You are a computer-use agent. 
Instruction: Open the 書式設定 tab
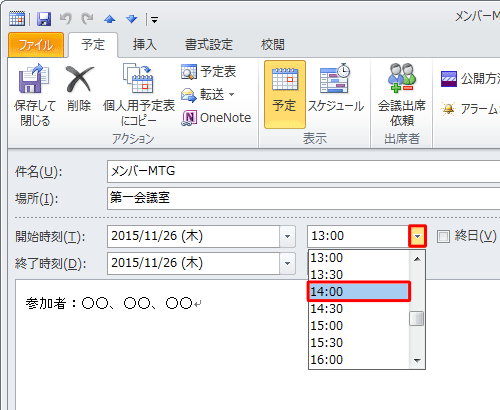[209, 45]
